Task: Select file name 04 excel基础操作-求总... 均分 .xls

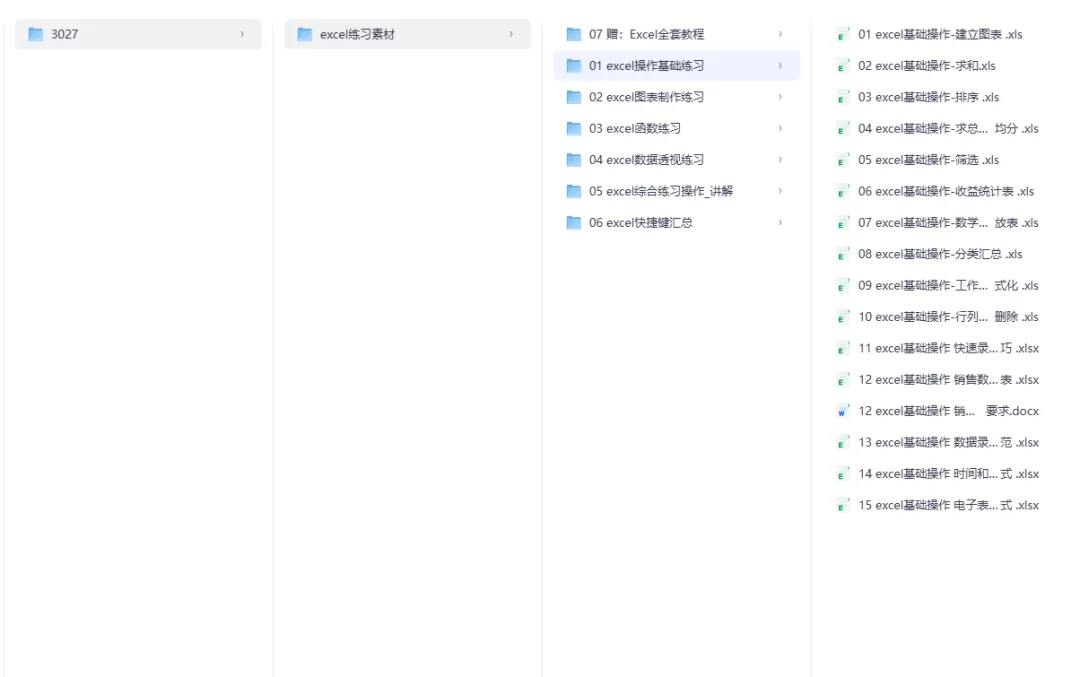Action: coord(948,128)
